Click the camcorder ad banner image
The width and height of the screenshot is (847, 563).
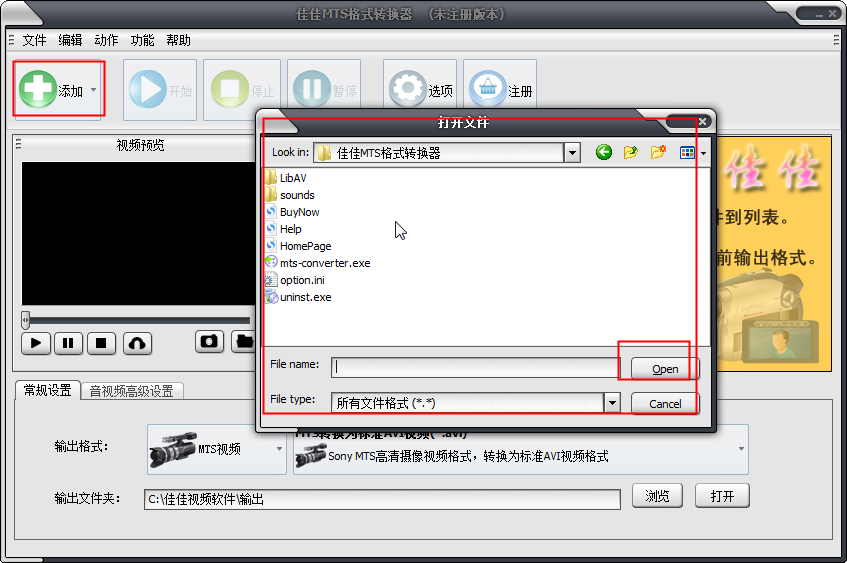click(x=772, y=253)
